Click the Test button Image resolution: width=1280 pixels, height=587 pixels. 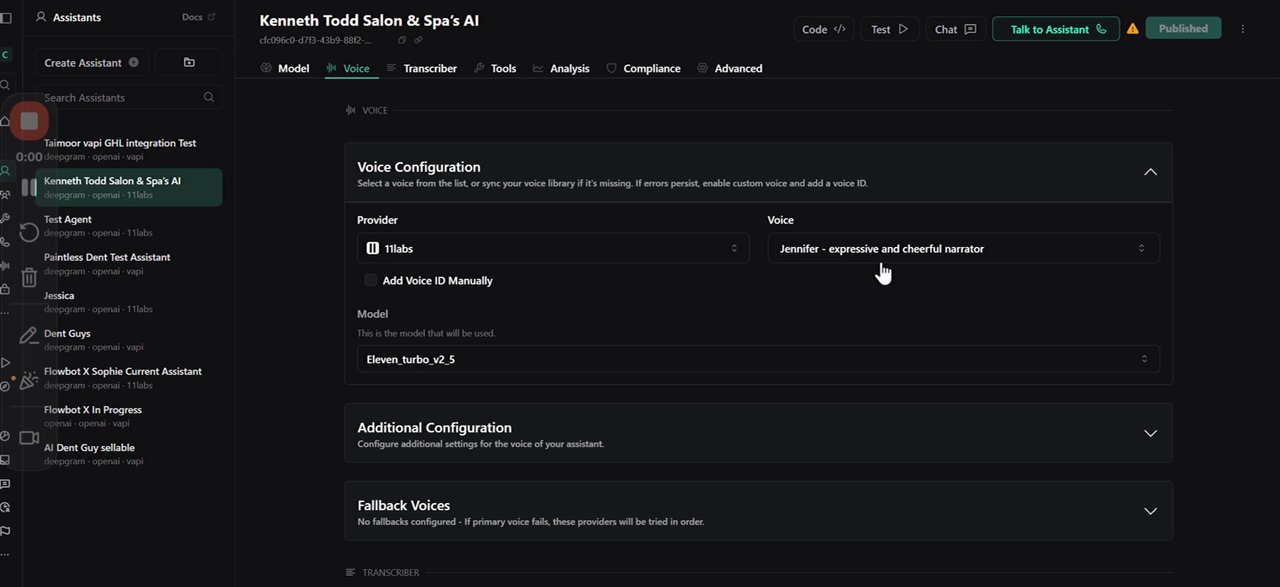pyautogui.click(x=889, y=29)
